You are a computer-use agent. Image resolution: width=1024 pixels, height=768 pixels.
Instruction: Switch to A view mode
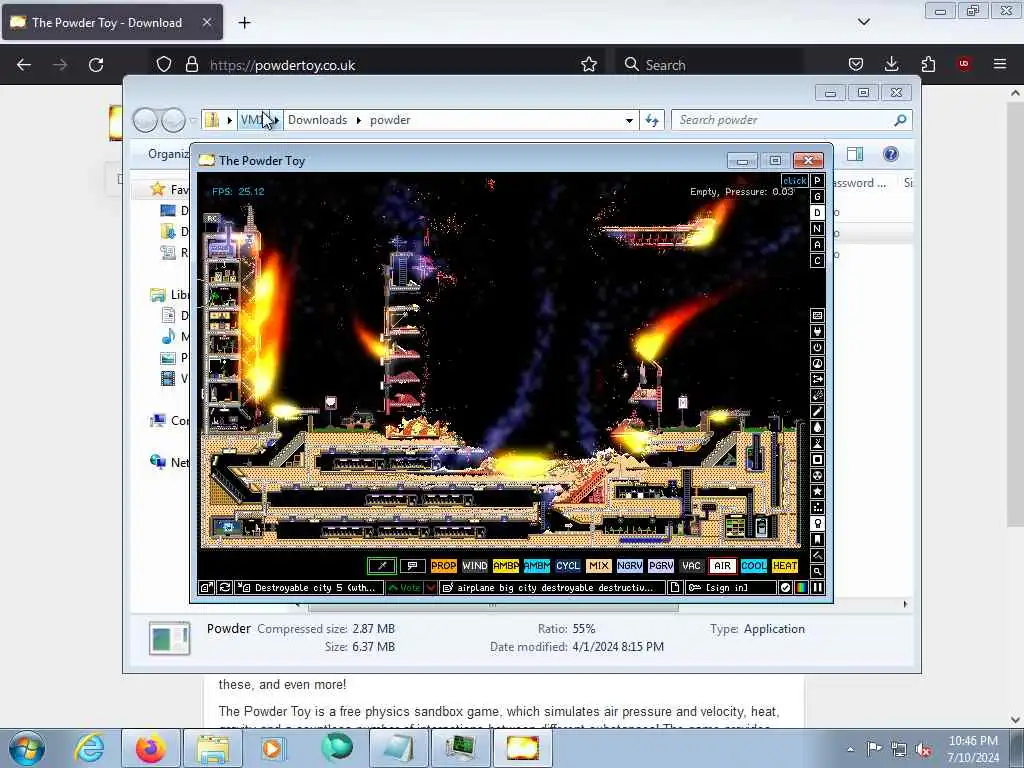[x=817, y=244]
